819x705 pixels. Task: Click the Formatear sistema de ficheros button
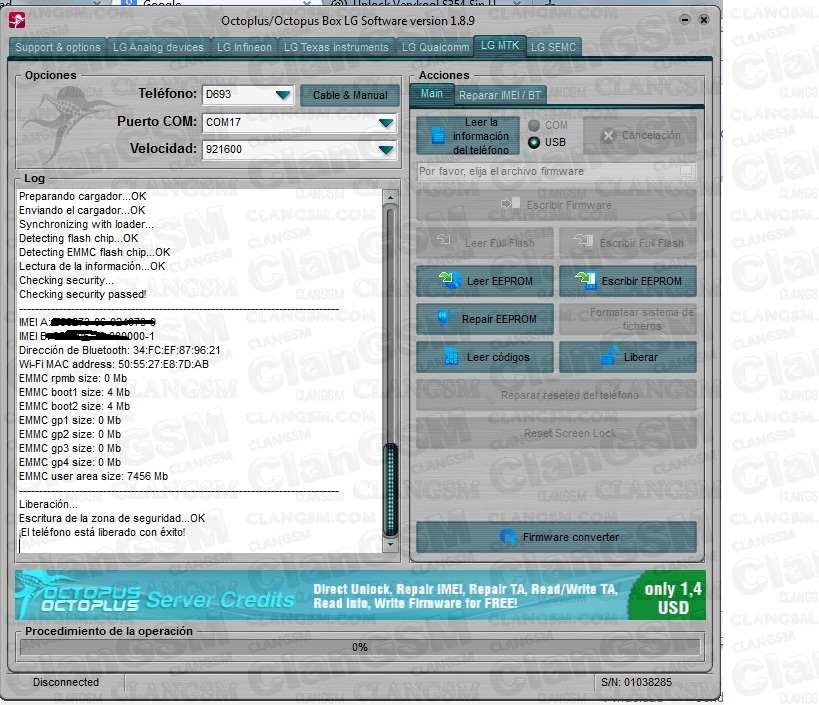pos(628,319)
